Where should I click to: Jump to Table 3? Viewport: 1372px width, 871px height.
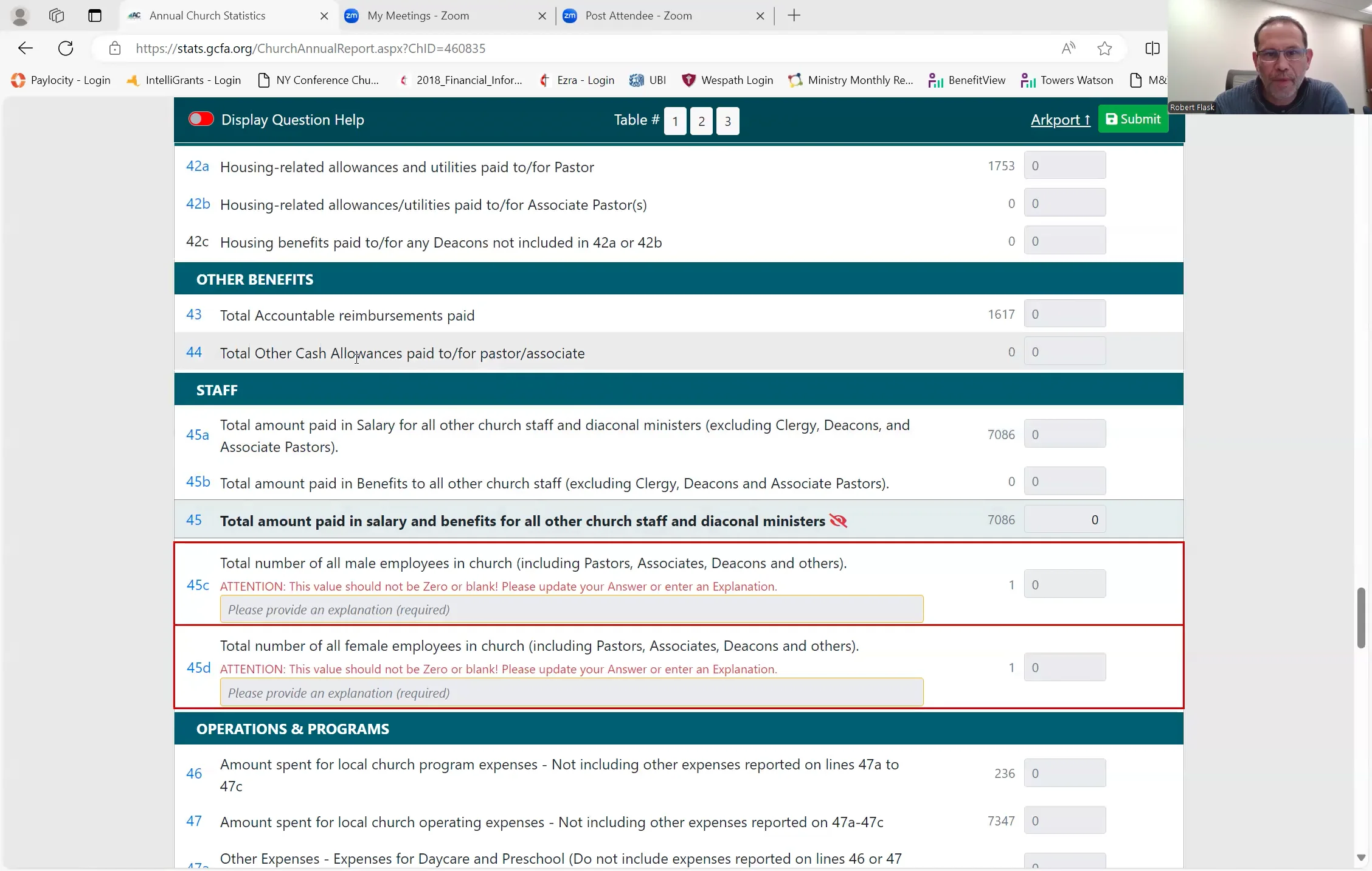727,120
